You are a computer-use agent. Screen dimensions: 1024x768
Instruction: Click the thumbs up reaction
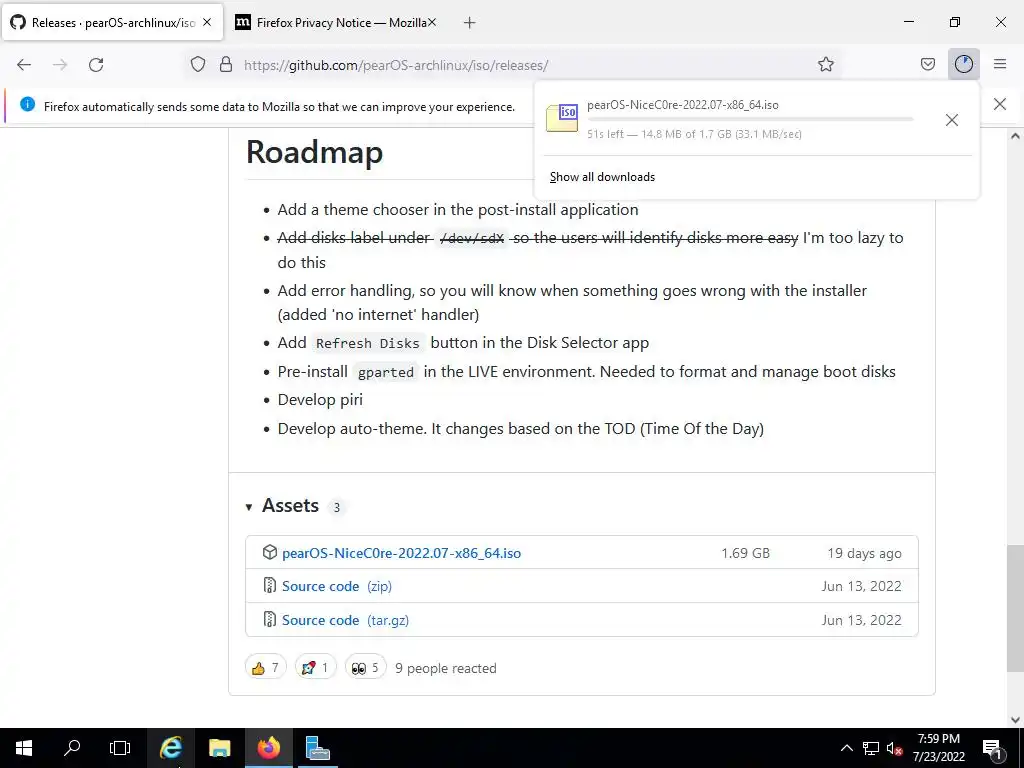point(266,667)
